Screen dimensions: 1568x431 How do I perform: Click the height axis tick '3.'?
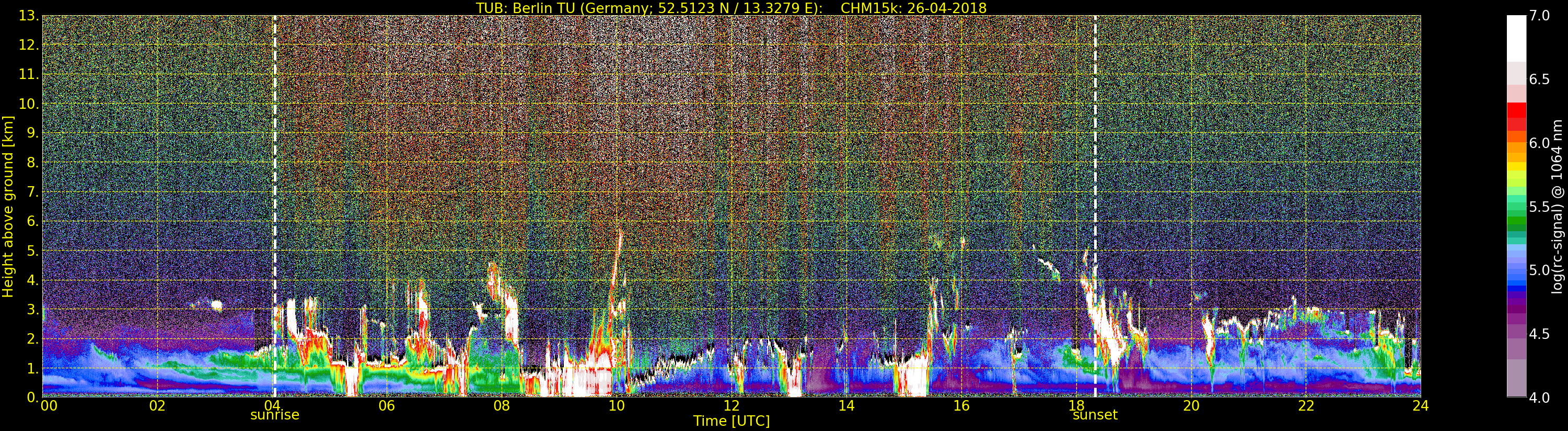33,310
